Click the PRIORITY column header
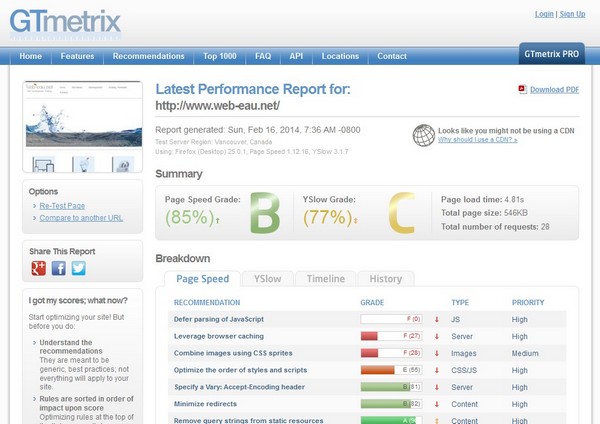Screen dimensions: 600x424 (x=528, y=303)
